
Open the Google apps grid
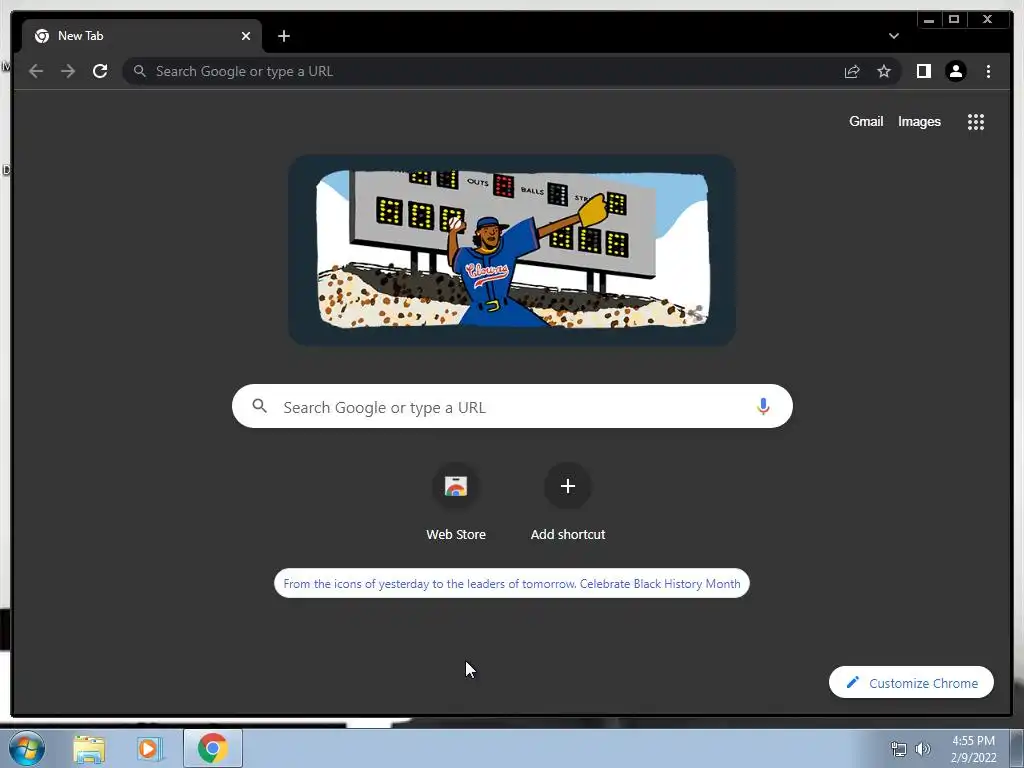click(976, 121)
